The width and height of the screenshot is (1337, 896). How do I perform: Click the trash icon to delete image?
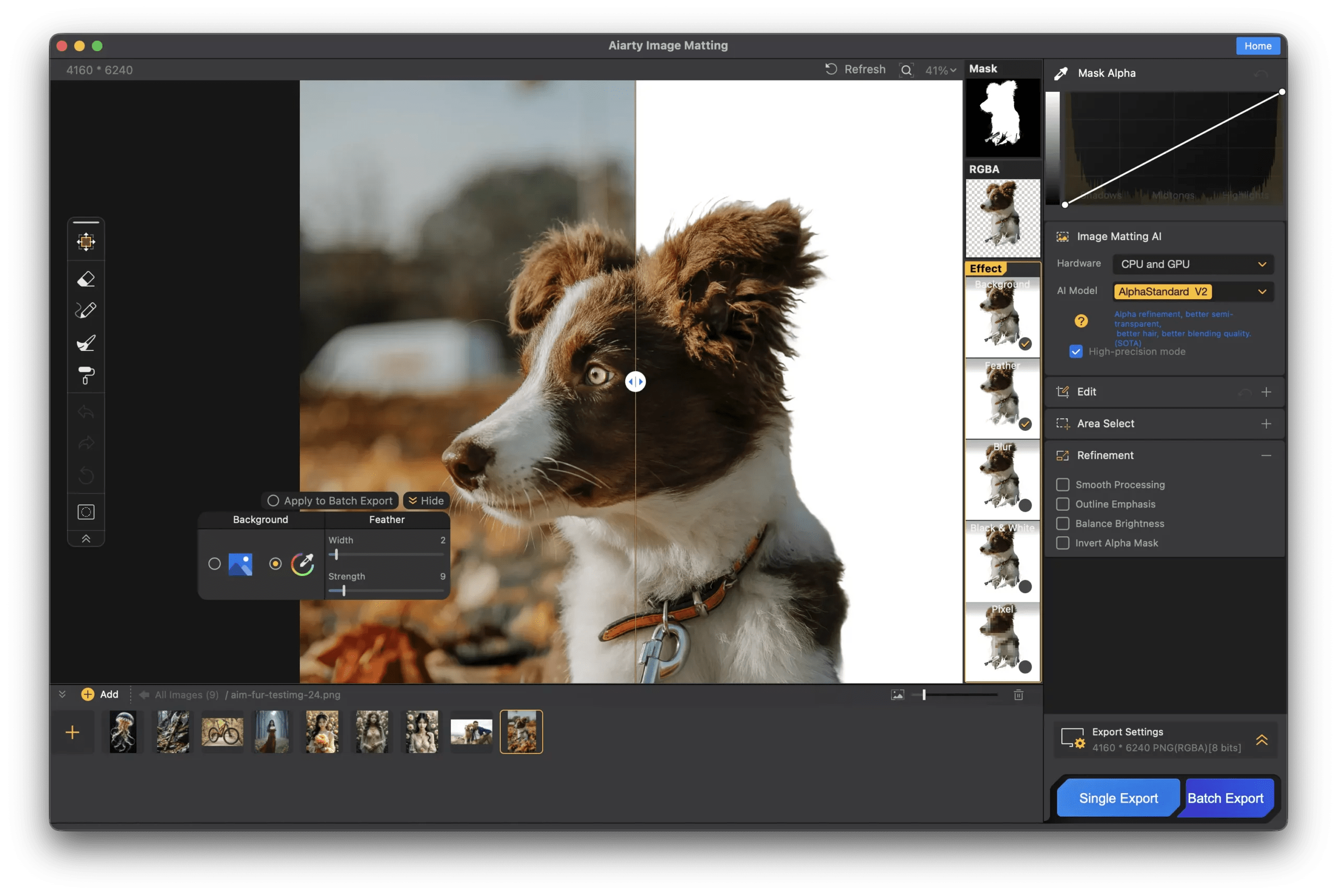pyautogui.click(x=1018, y=695)
